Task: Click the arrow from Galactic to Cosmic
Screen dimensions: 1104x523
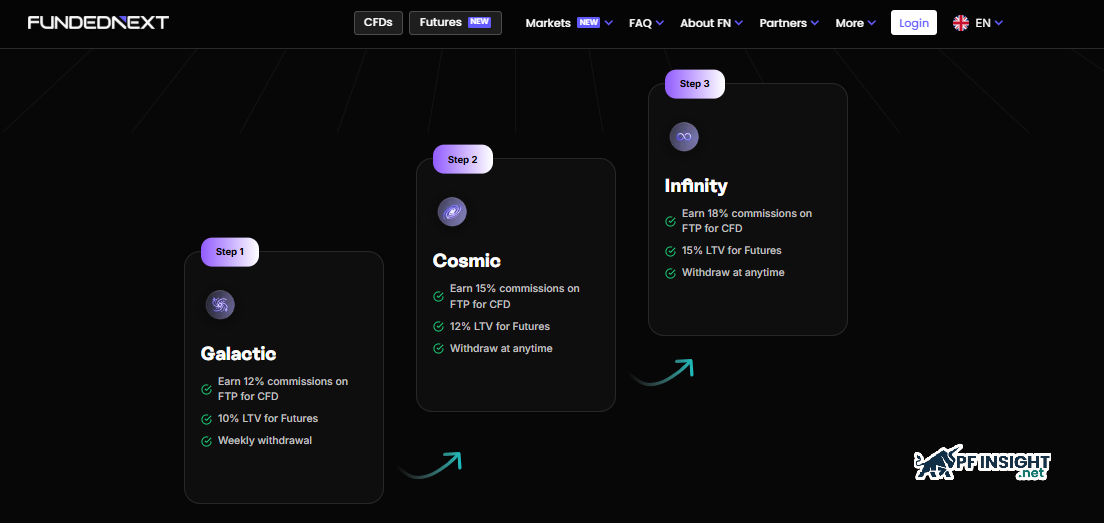Action: pyautogui.click(x=430, y=466)
